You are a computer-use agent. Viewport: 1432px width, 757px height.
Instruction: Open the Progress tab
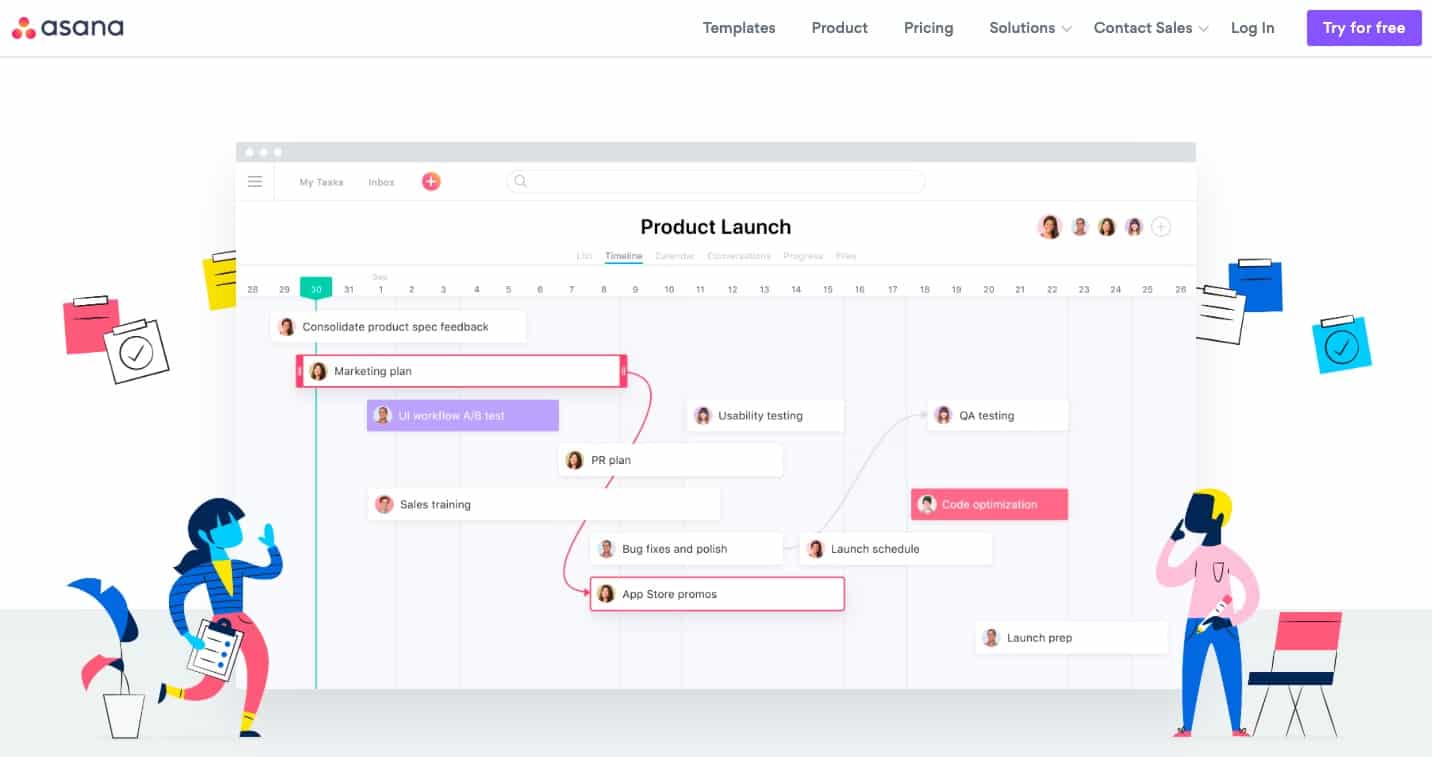pos(803,256)
